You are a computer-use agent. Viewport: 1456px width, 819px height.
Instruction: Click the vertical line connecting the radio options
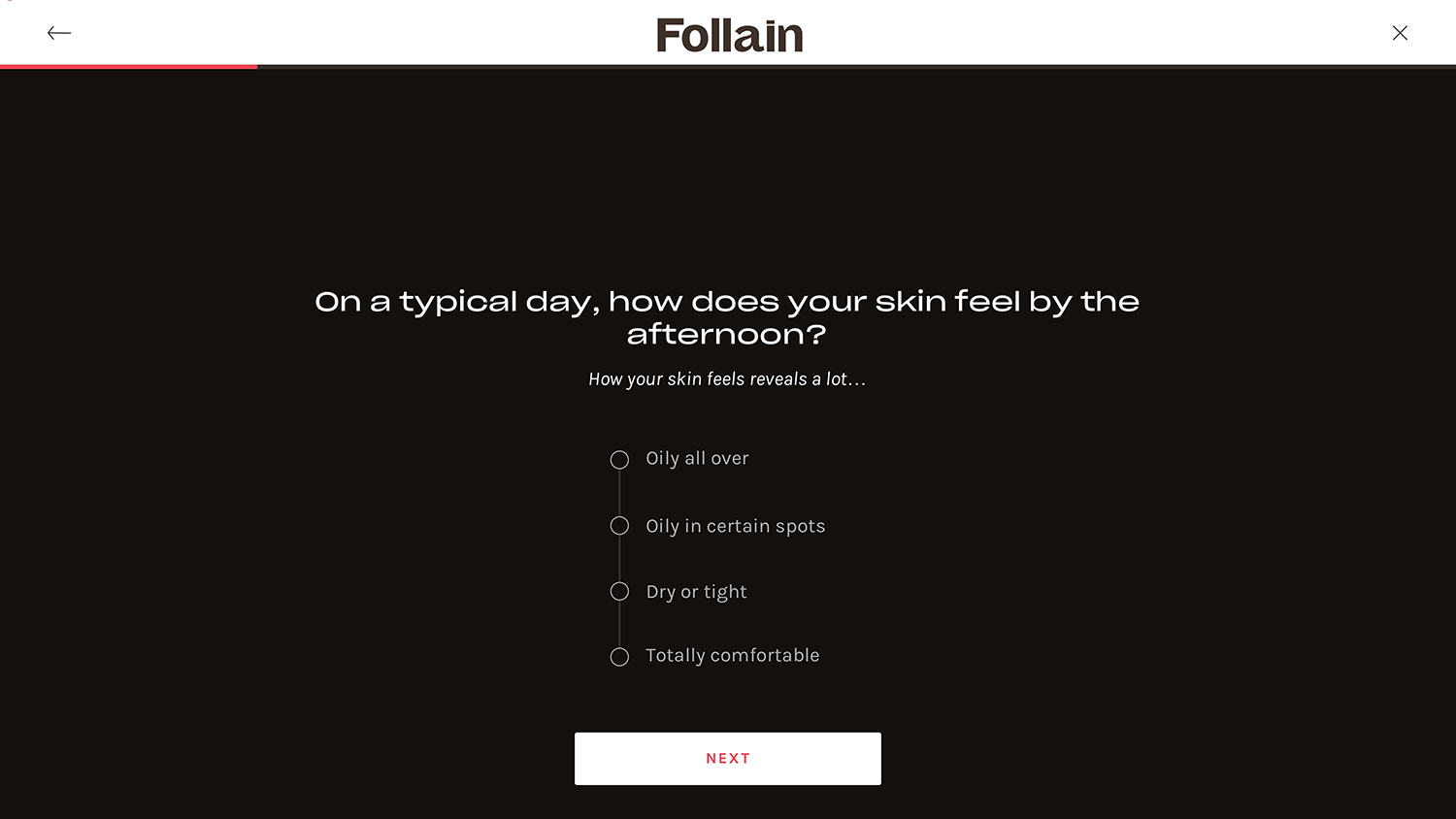[619, 559]
